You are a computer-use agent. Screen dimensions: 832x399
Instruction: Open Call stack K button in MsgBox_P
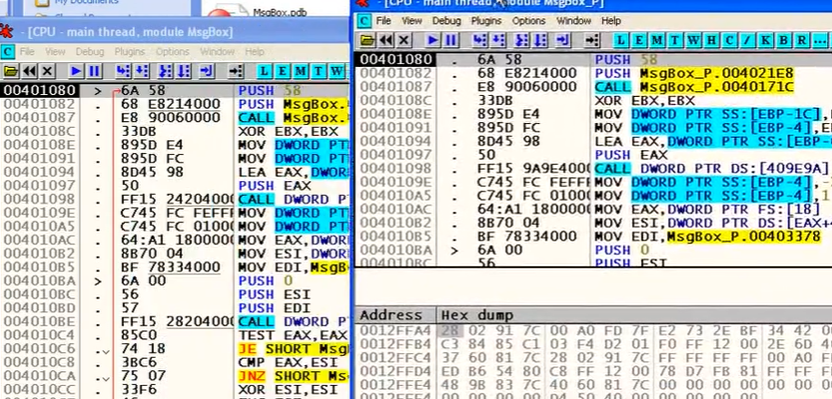(x=766, y=40)
